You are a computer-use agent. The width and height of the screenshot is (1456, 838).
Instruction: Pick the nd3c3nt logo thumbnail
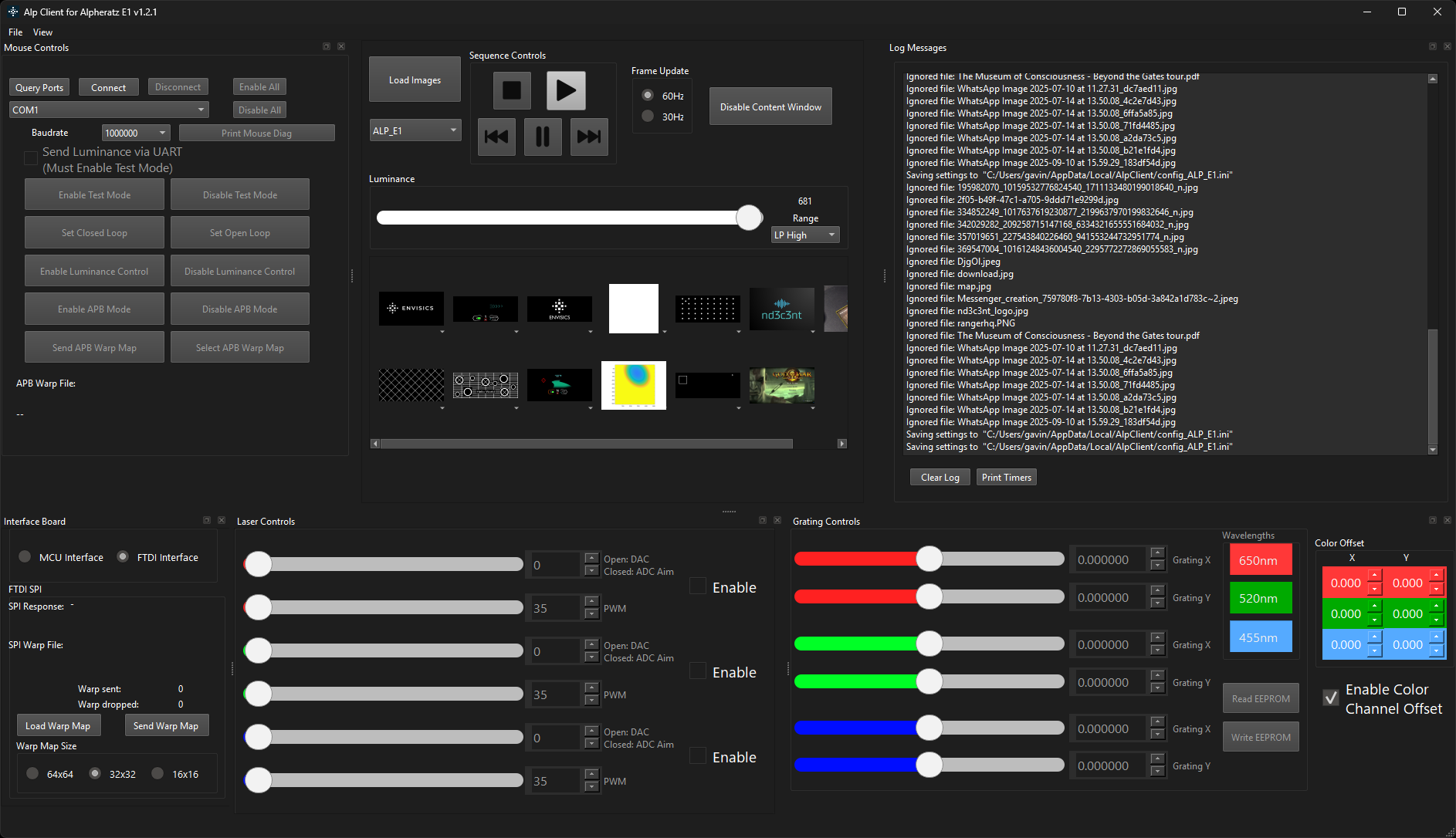pyautogui.click(x=782, y=309)
